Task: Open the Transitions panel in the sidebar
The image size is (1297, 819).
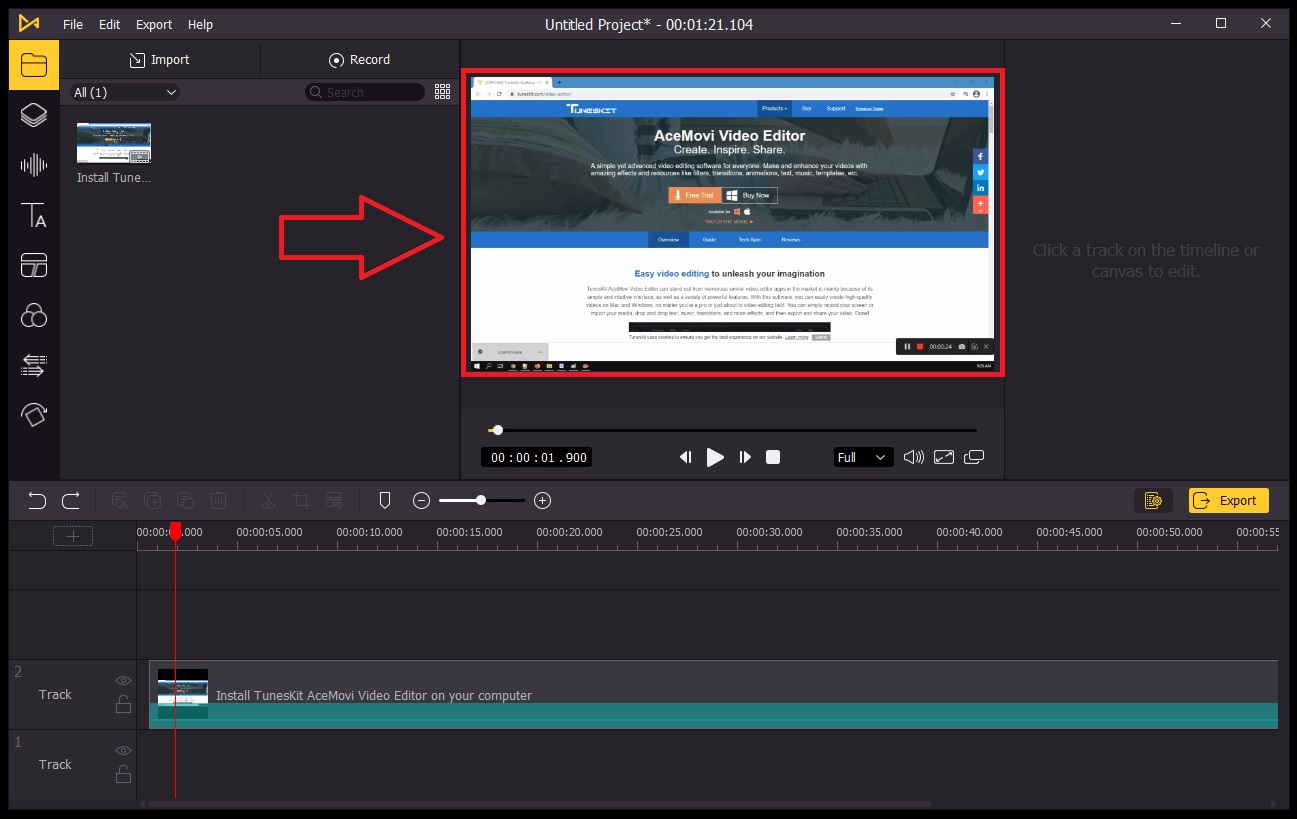Action: [33, 365]
